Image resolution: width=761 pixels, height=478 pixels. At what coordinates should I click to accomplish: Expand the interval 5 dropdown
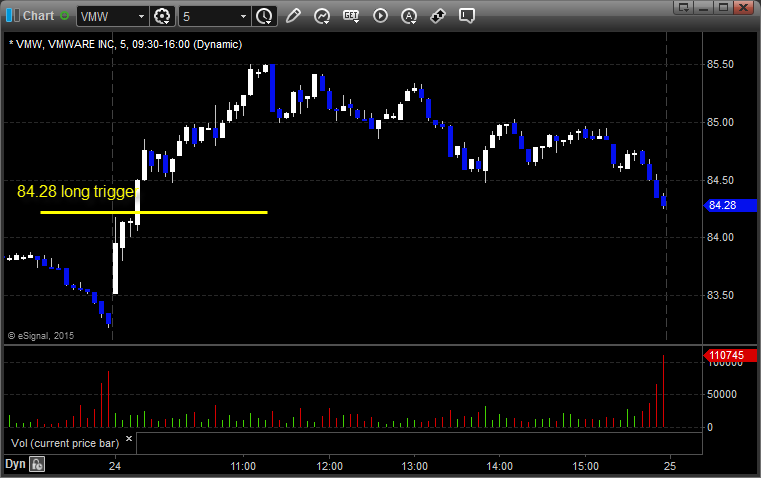244,16
